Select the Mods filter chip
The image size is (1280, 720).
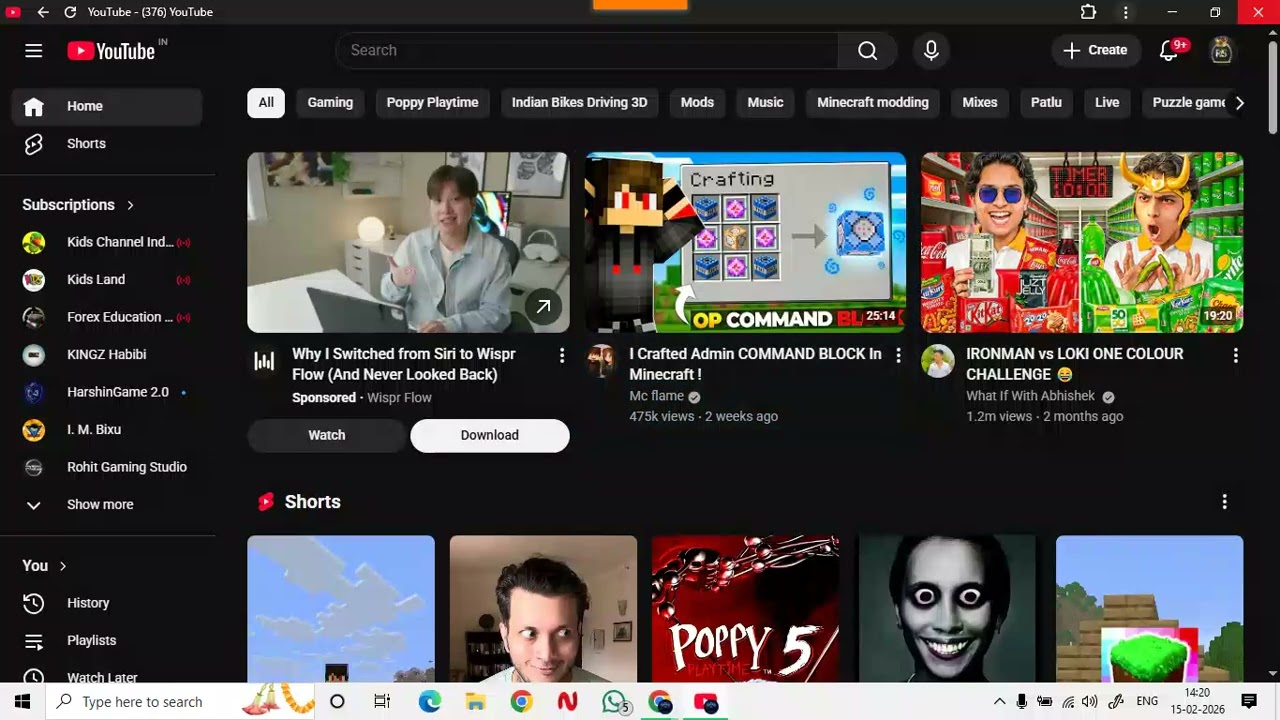pyautogui.click(x=697, y=103)
